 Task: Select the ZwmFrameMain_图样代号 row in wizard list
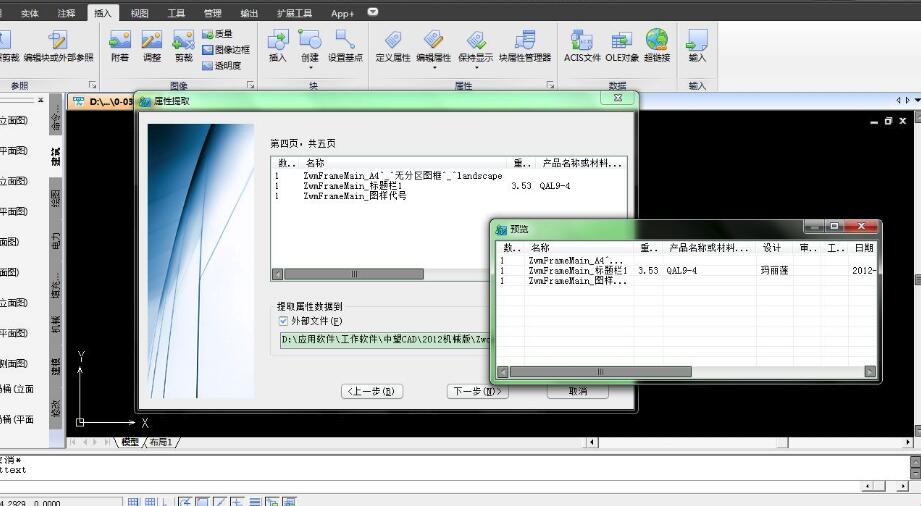(355, 196)
